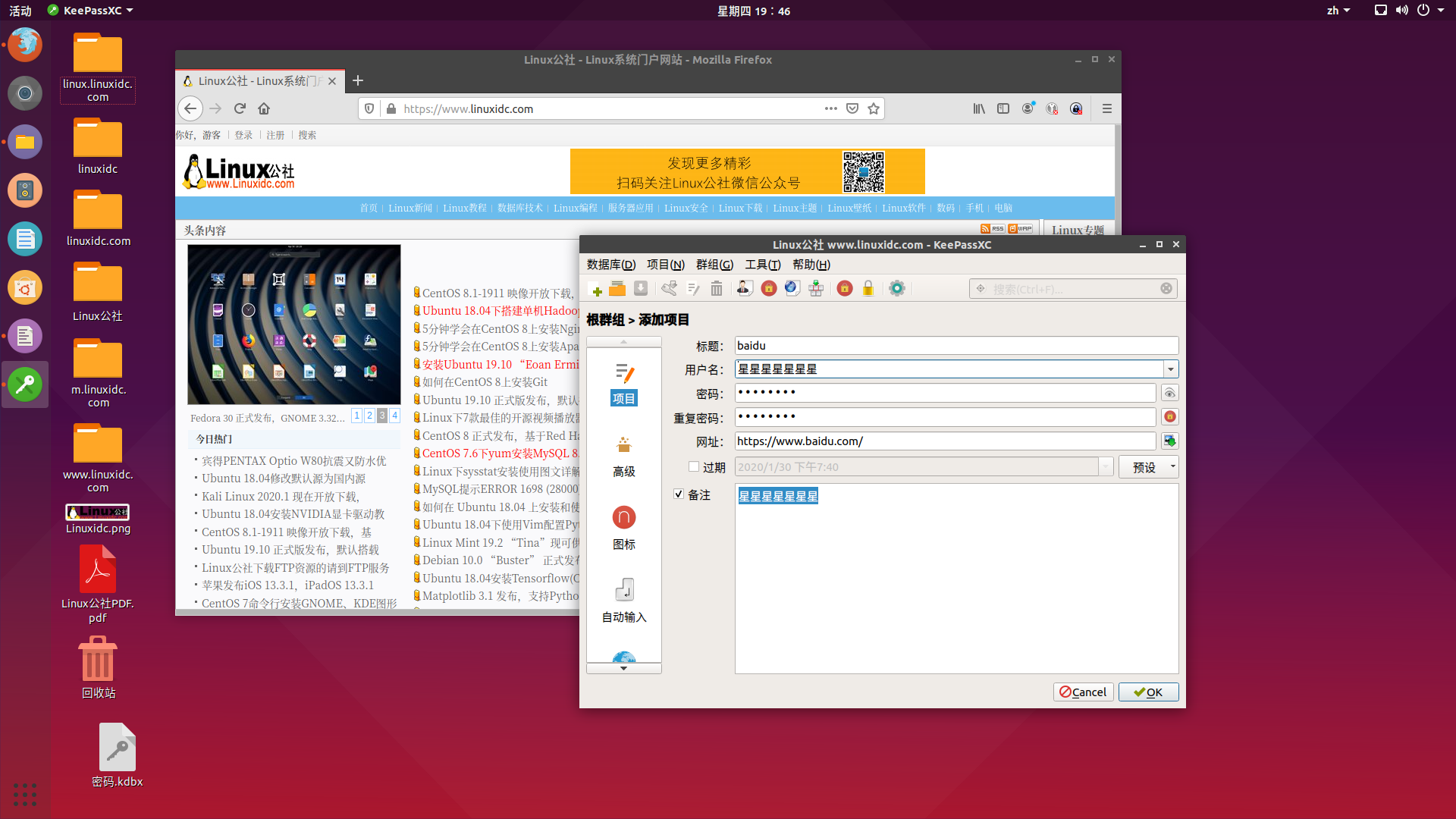This screenshot has width=1456, height=819.
Task: Select Linux公社PDF.pdf on desktop
Action: 98,585
